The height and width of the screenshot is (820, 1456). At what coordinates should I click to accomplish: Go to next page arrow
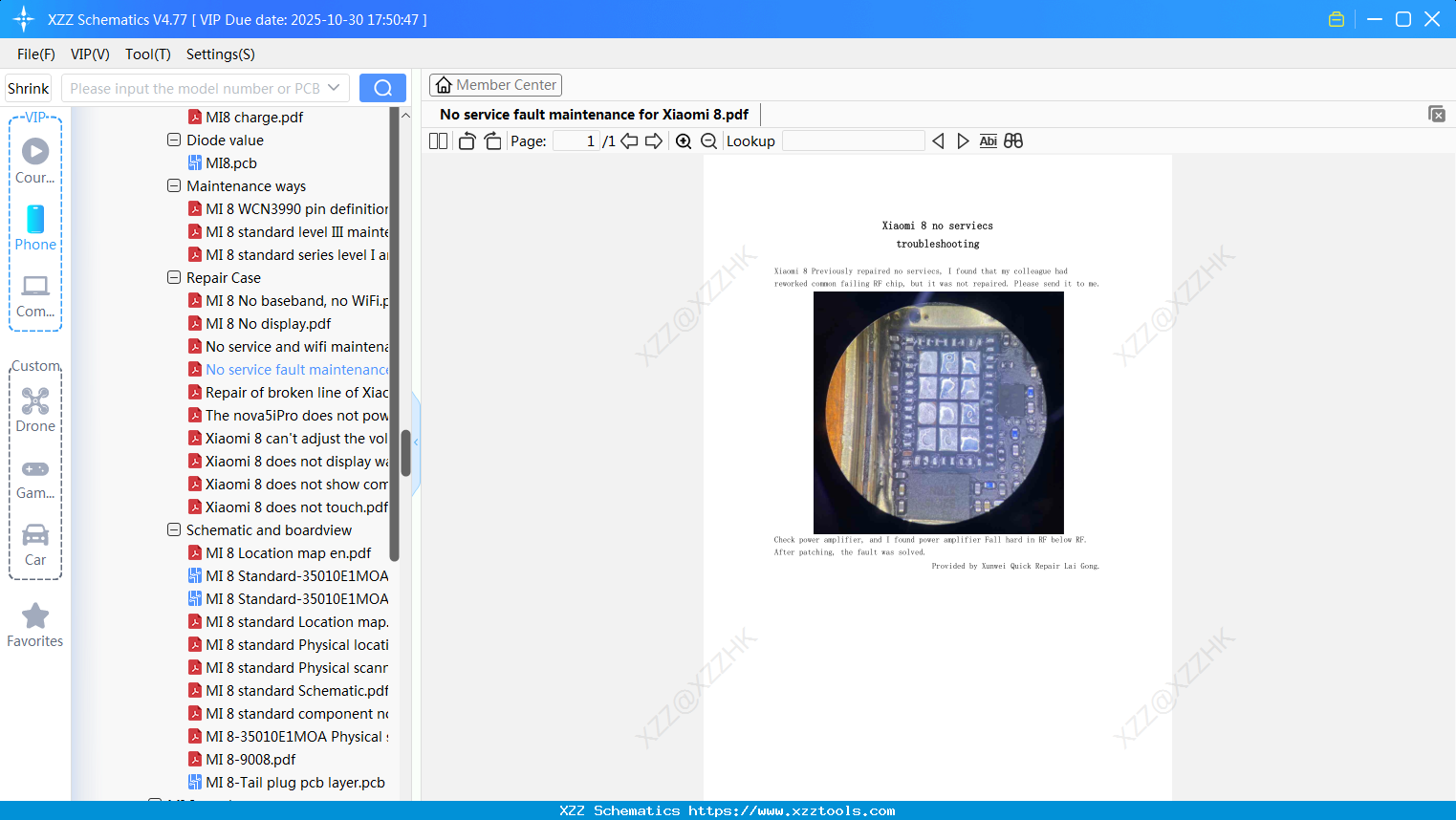pos(654,141)
